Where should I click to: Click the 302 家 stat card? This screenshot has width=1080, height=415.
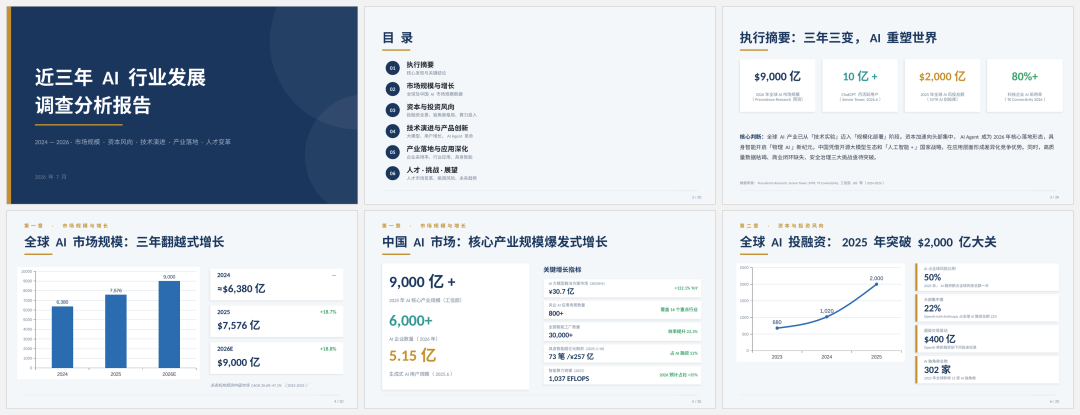coord(987,370)
